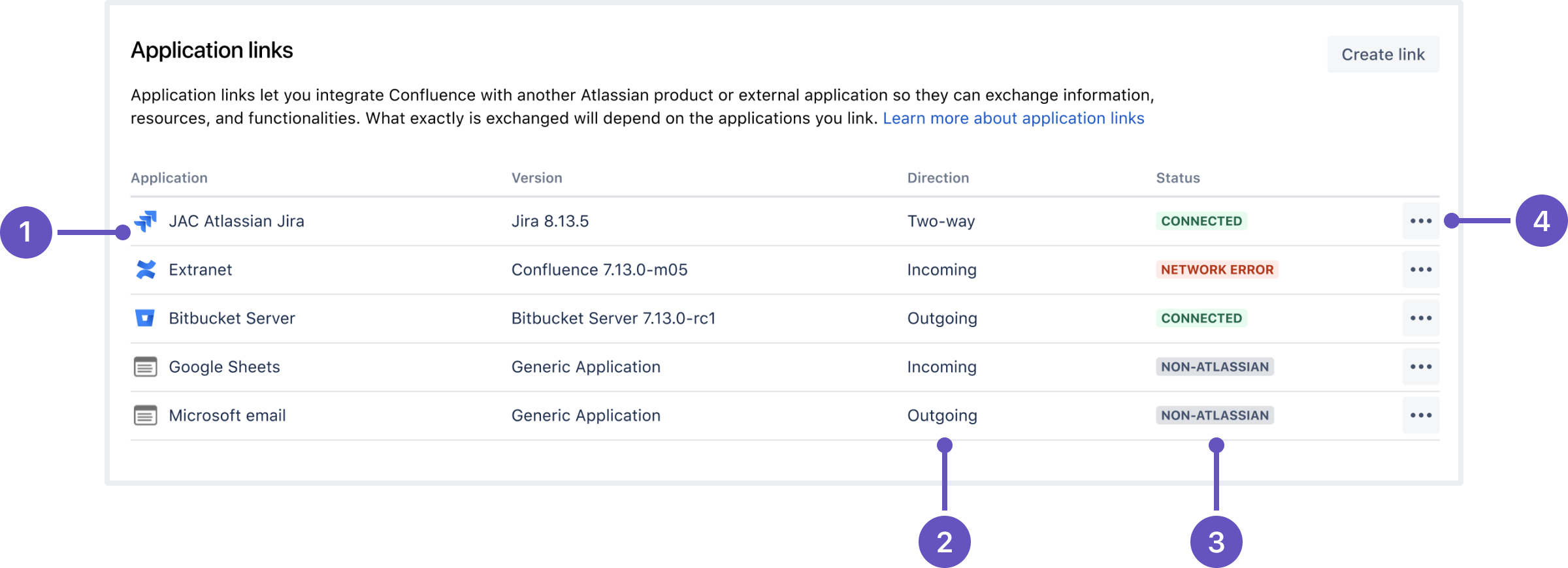Select the Application column header
1568x568 pixels.
pyautogui.click(x=169, y=178)
